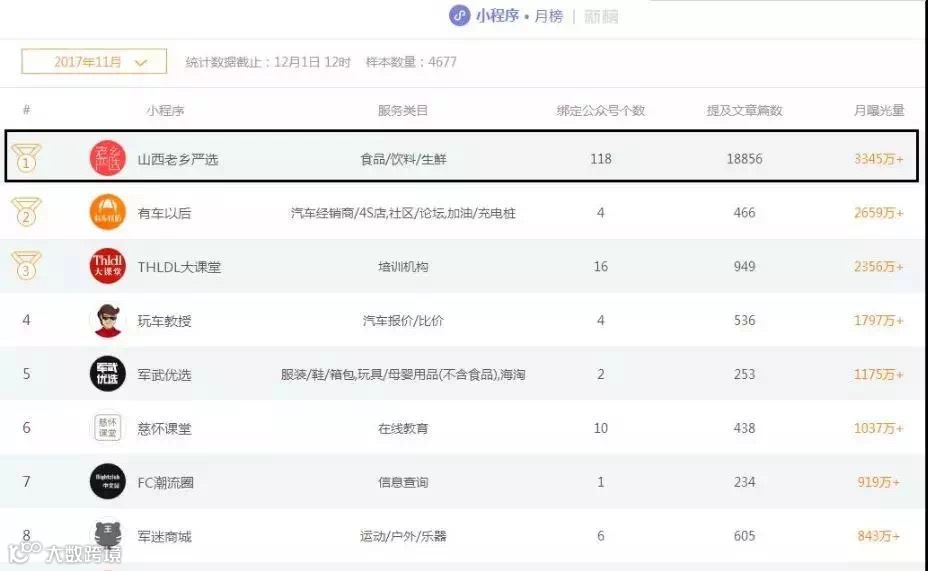928x571 pixels.
Task: Click the 提及文章篇数 column header
Action: coord(745,111)
